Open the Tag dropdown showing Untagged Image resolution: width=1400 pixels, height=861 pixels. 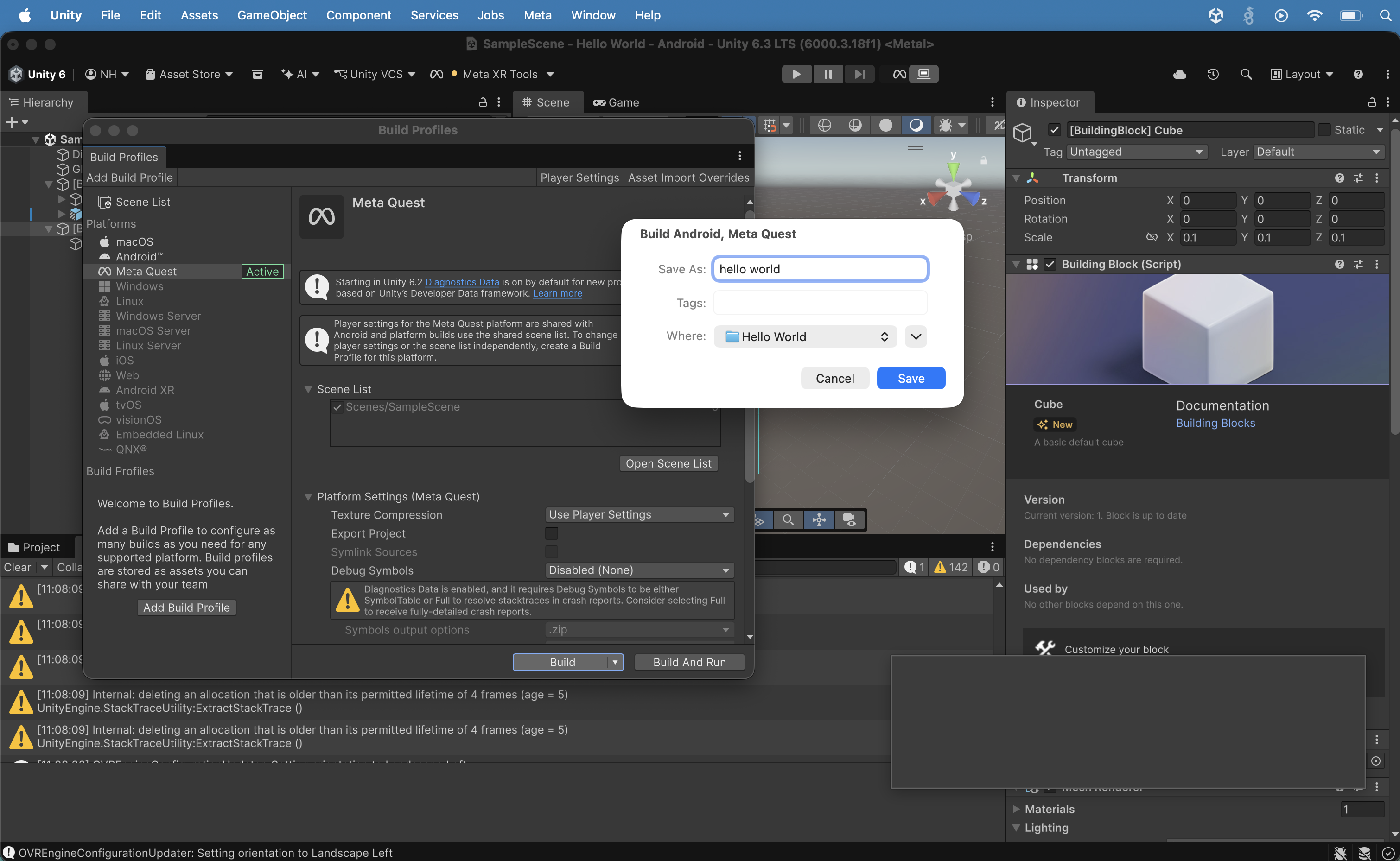[x=1136, y=152]
